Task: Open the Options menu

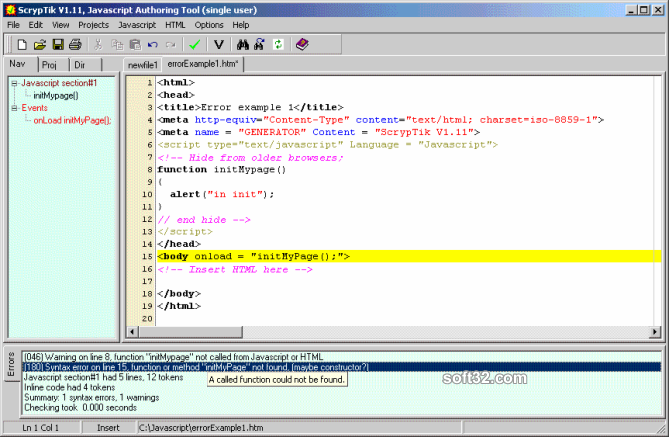Action: tap(209, 25)
